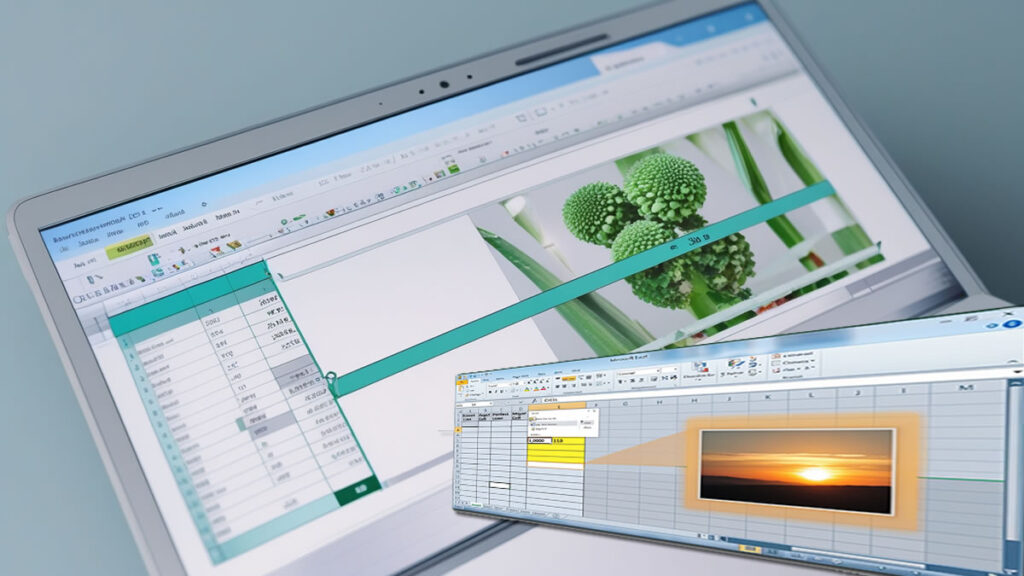Select the column M header
Screen dimensions: 1024x576
(x=965, y=385)
